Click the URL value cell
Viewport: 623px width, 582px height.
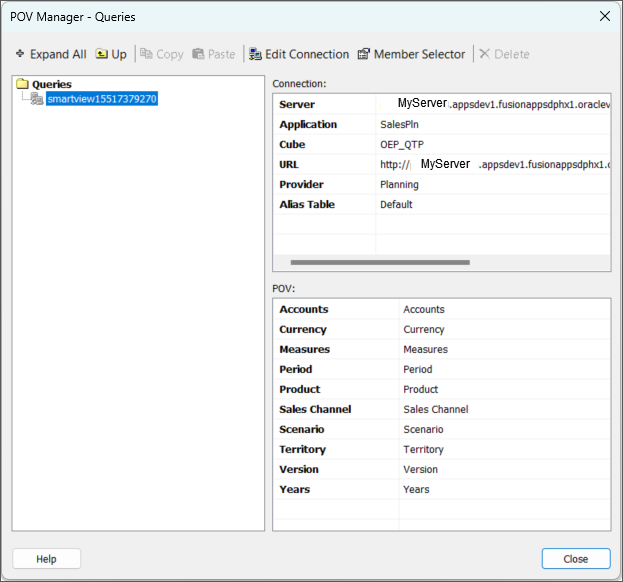[x=493, y=164]
